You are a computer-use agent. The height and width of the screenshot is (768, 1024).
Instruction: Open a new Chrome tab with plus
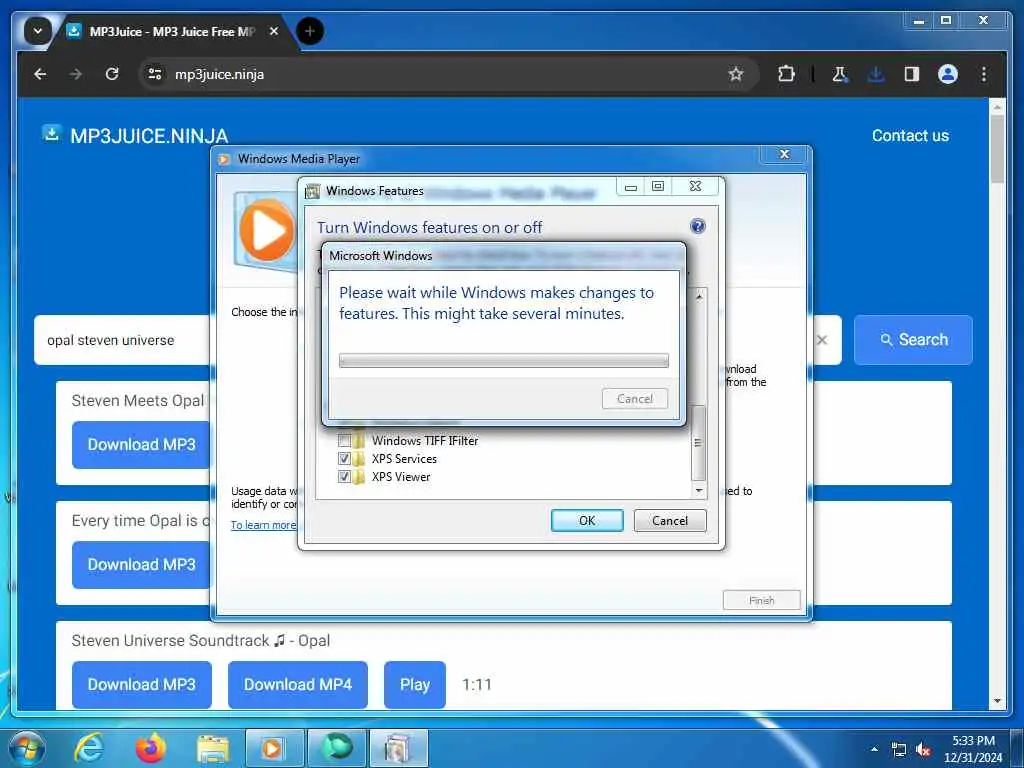click(310, 31)
